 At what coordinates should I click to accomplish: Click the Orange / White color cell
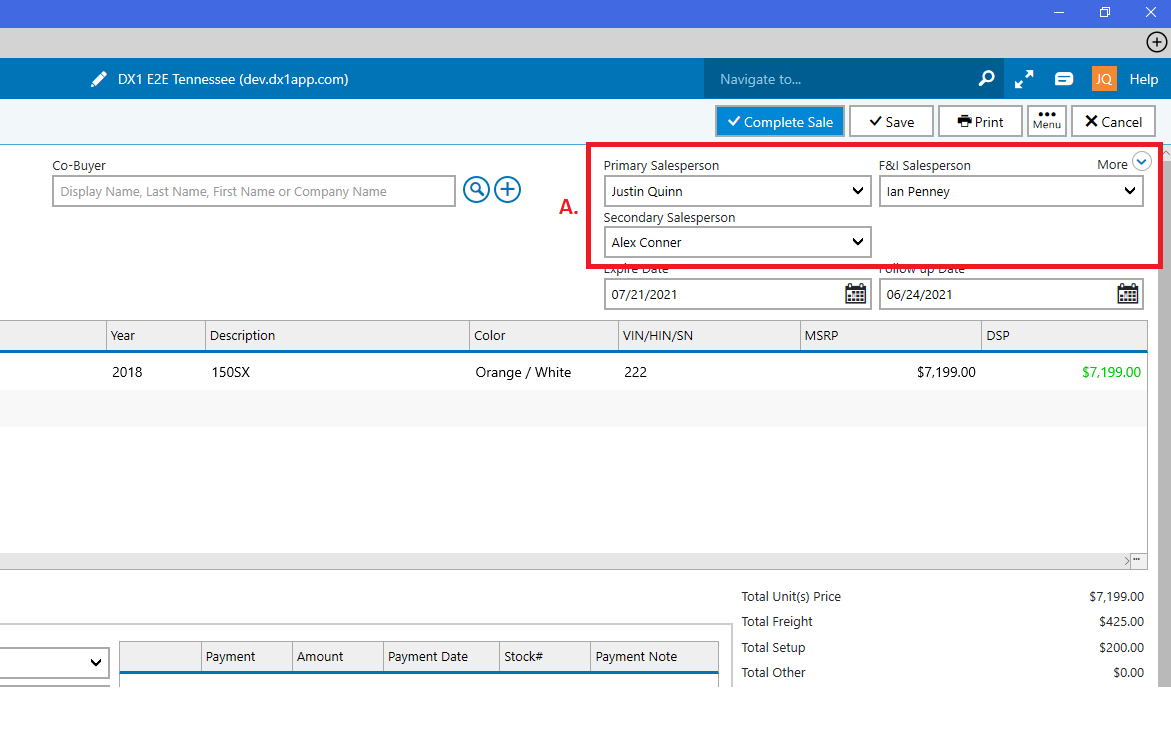pyautogui.click(x=523, y=372)
